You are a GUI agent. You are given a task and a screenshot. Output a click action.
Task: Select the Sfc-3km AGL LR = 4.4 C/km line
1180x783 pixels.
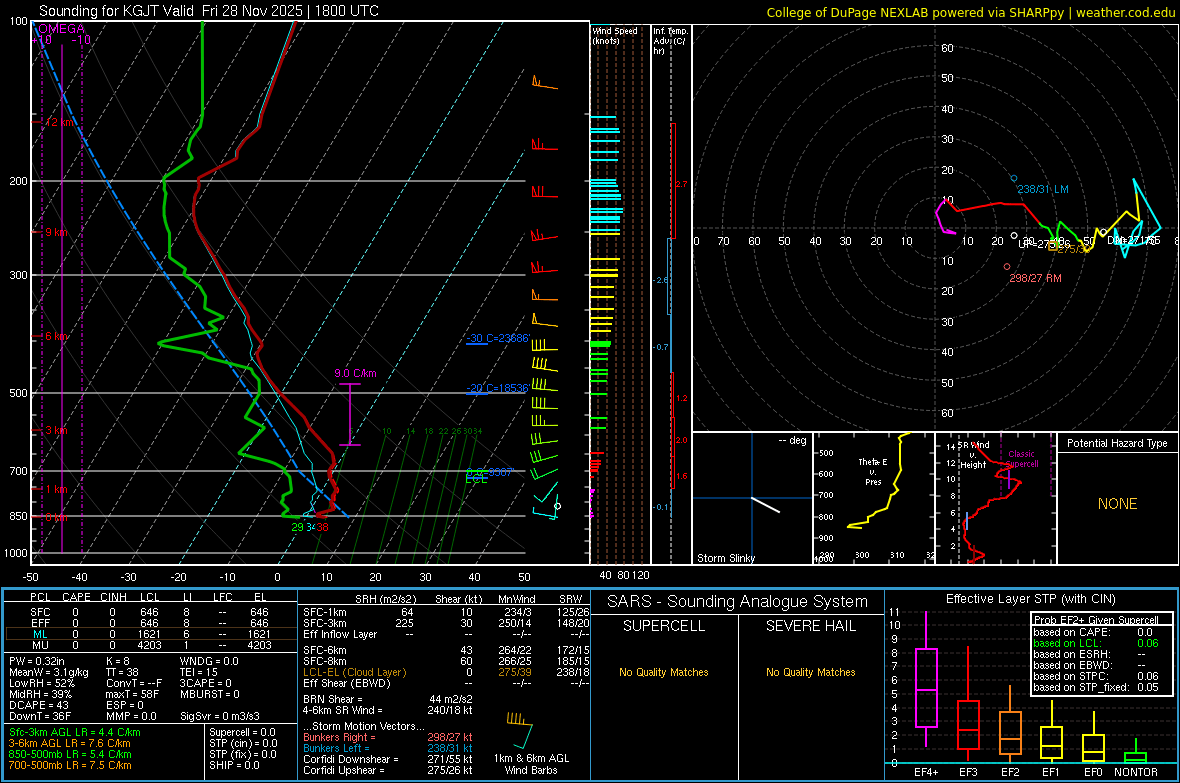(75, 732)
